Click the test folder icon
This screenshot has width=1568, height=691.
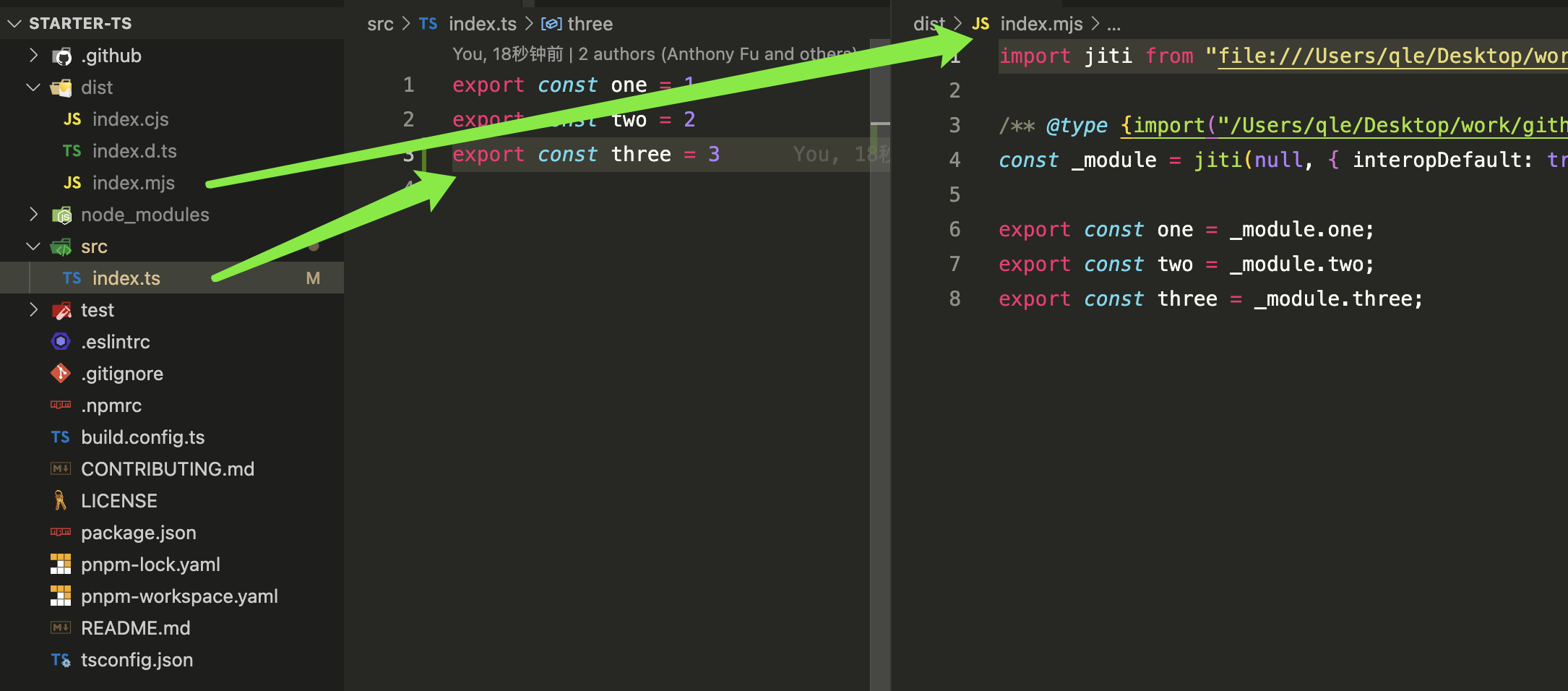click(x=62, y=311)
